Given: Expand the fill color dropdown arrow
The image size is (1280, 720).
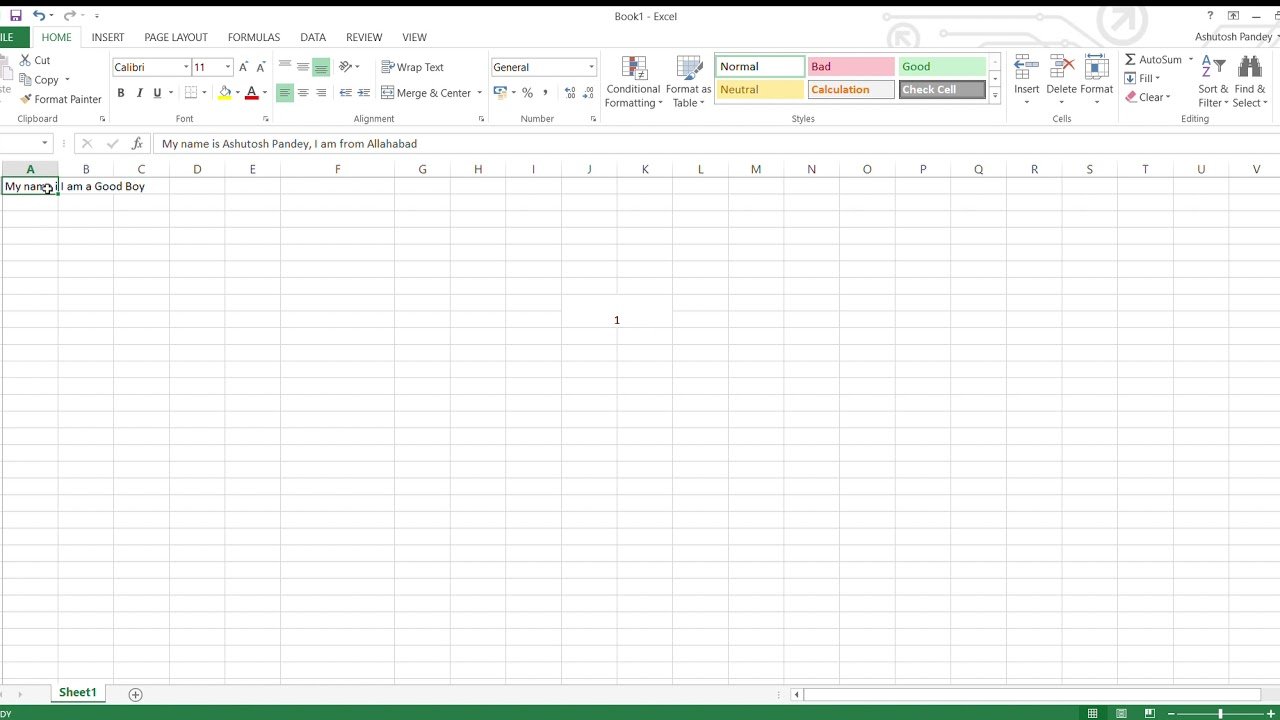Looking at the screenshot, I should tap(238, 93).
